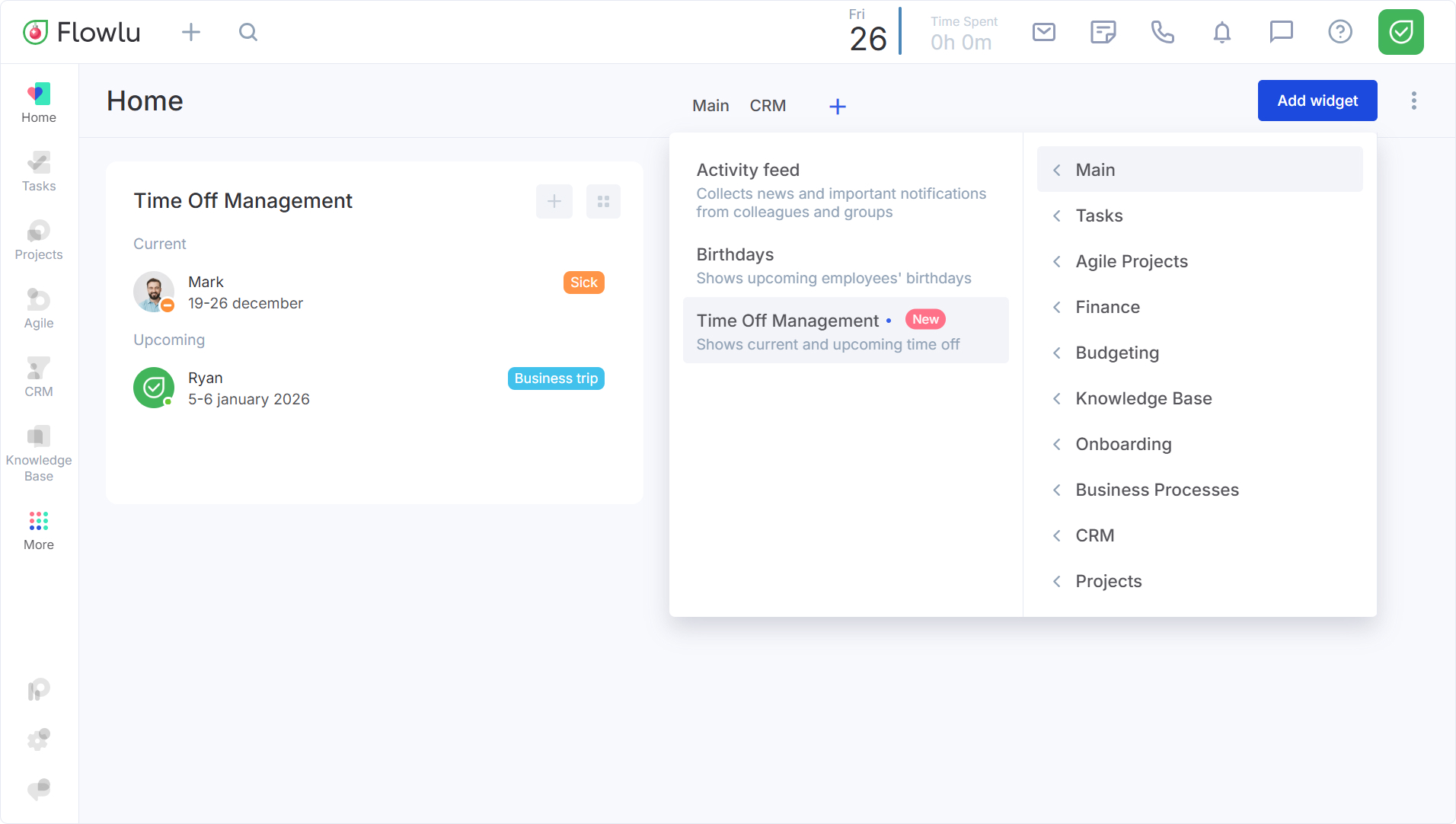Click the Add widget button
The image size is (1456, 824).
1317,101
